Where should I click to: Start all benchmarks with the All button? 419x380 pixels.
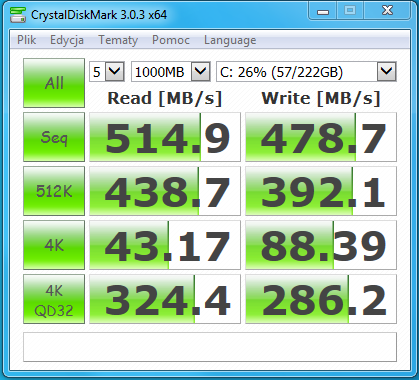click(54, 83)
